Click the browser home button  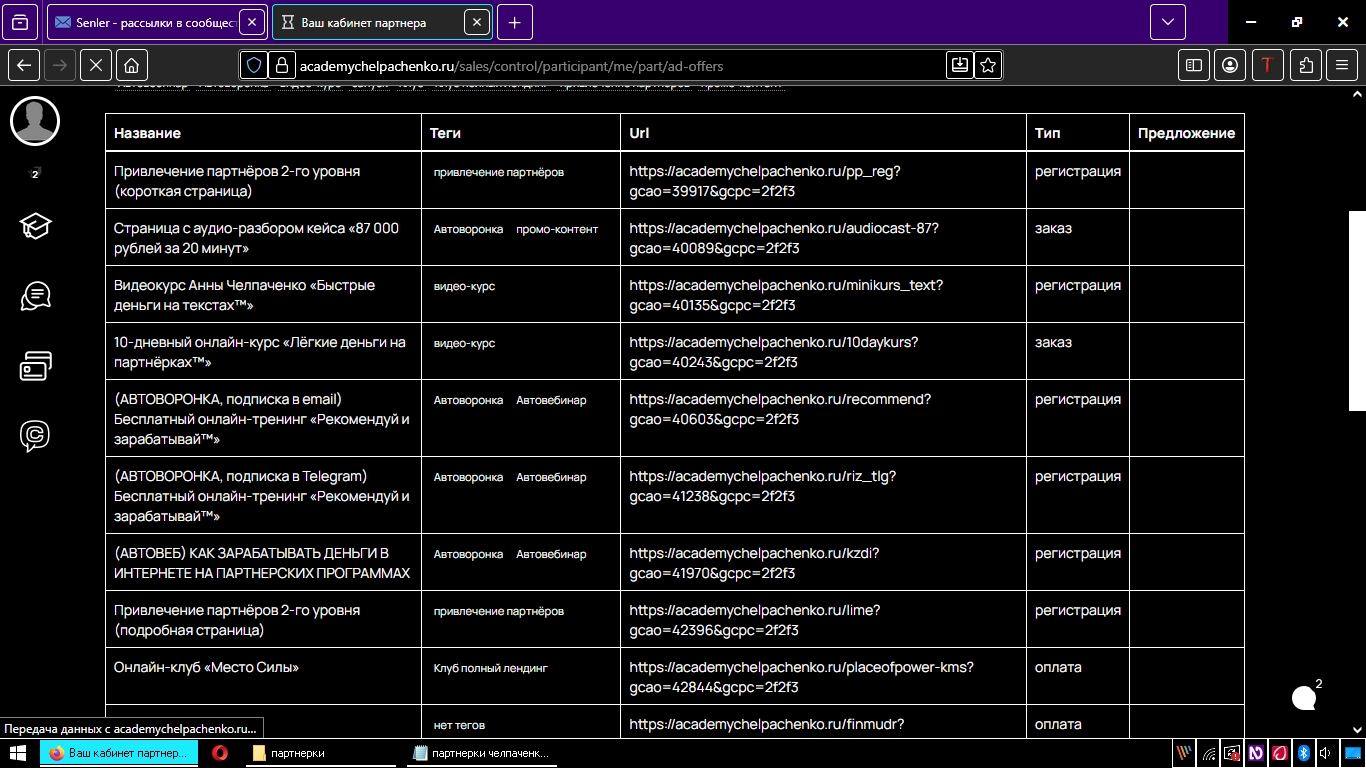(131, 65)
